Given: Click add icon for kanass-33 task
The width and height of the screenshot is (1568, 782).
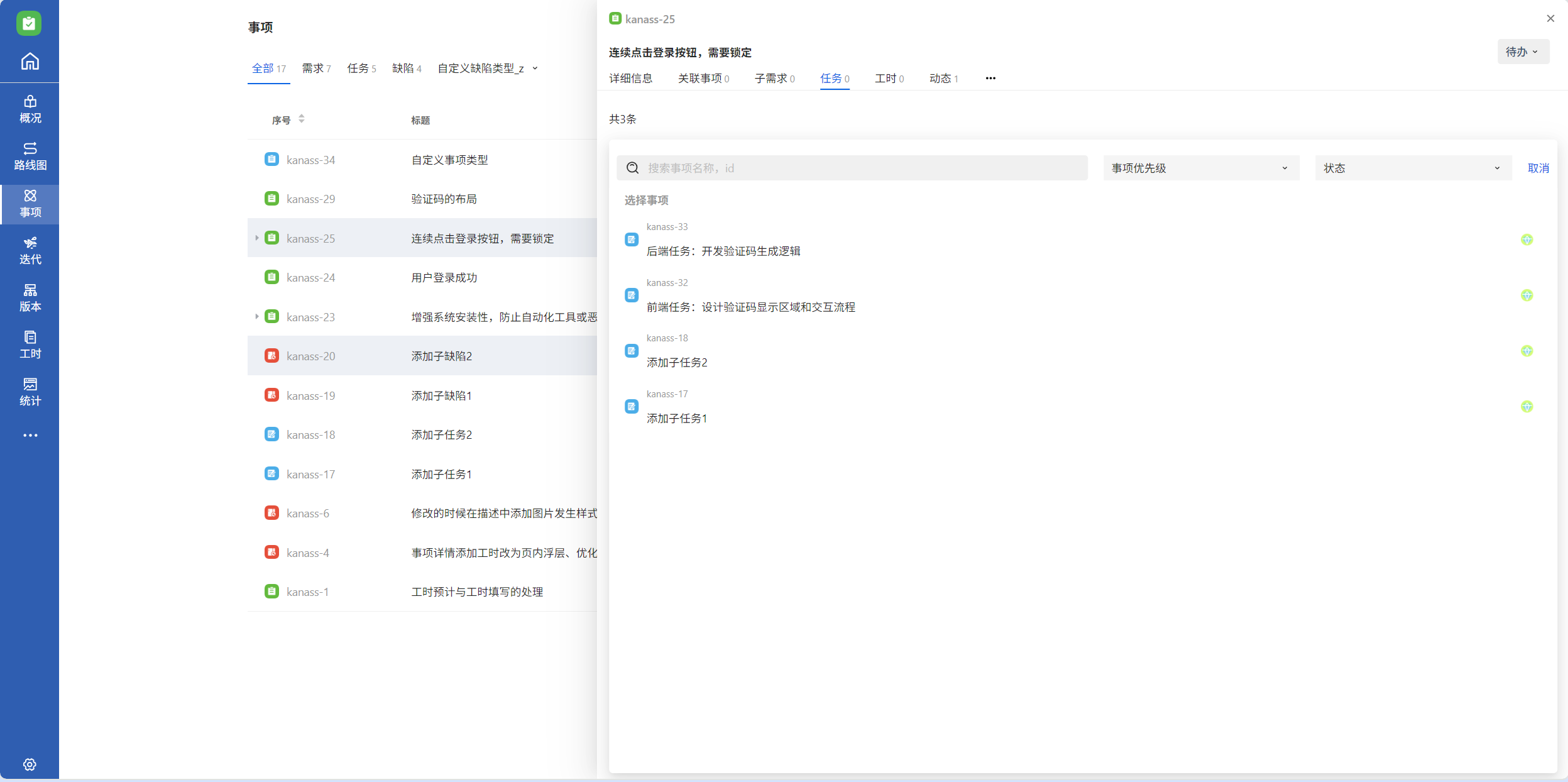Looking at the screenshot, I should tap(1527, 240).
